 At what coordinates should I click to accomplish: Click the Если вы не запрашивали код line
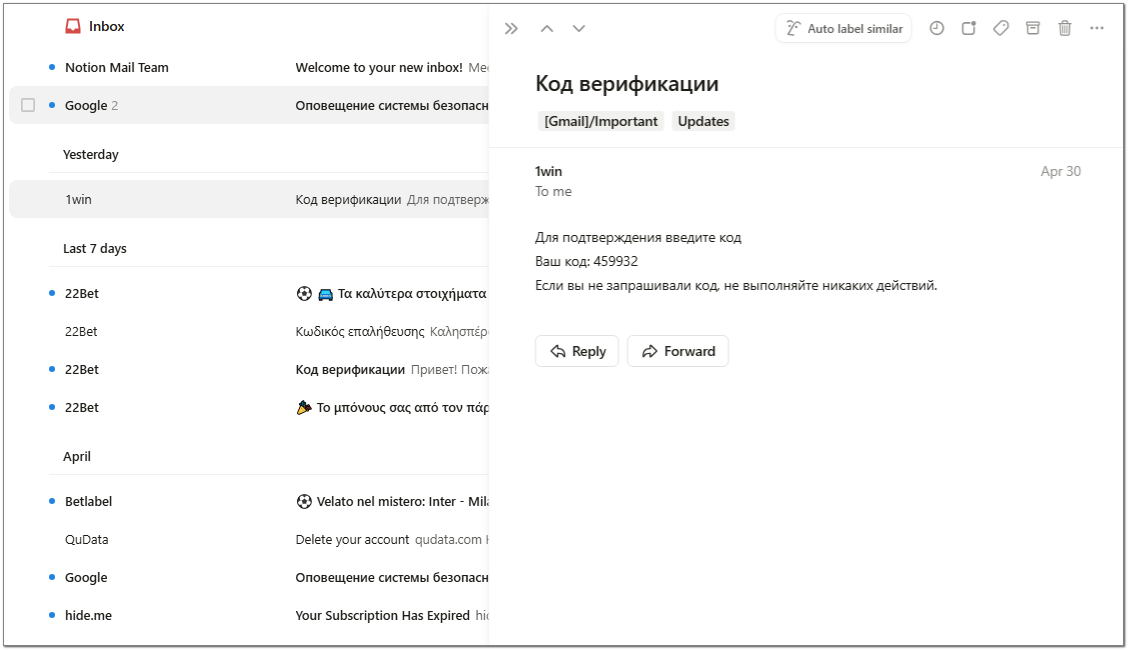tap(736, 285)
